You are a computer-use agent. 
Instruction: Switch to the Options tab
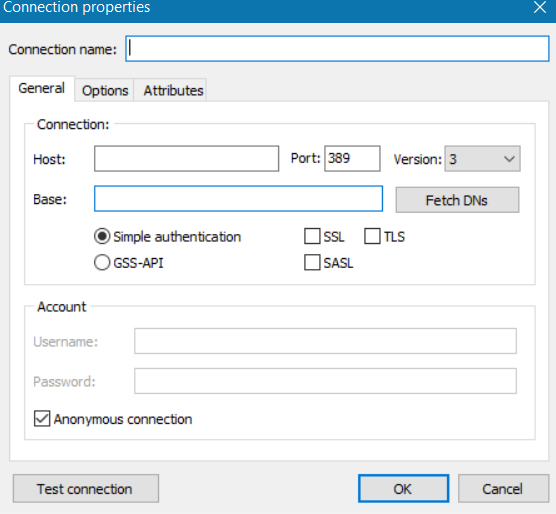click(105, 91)
